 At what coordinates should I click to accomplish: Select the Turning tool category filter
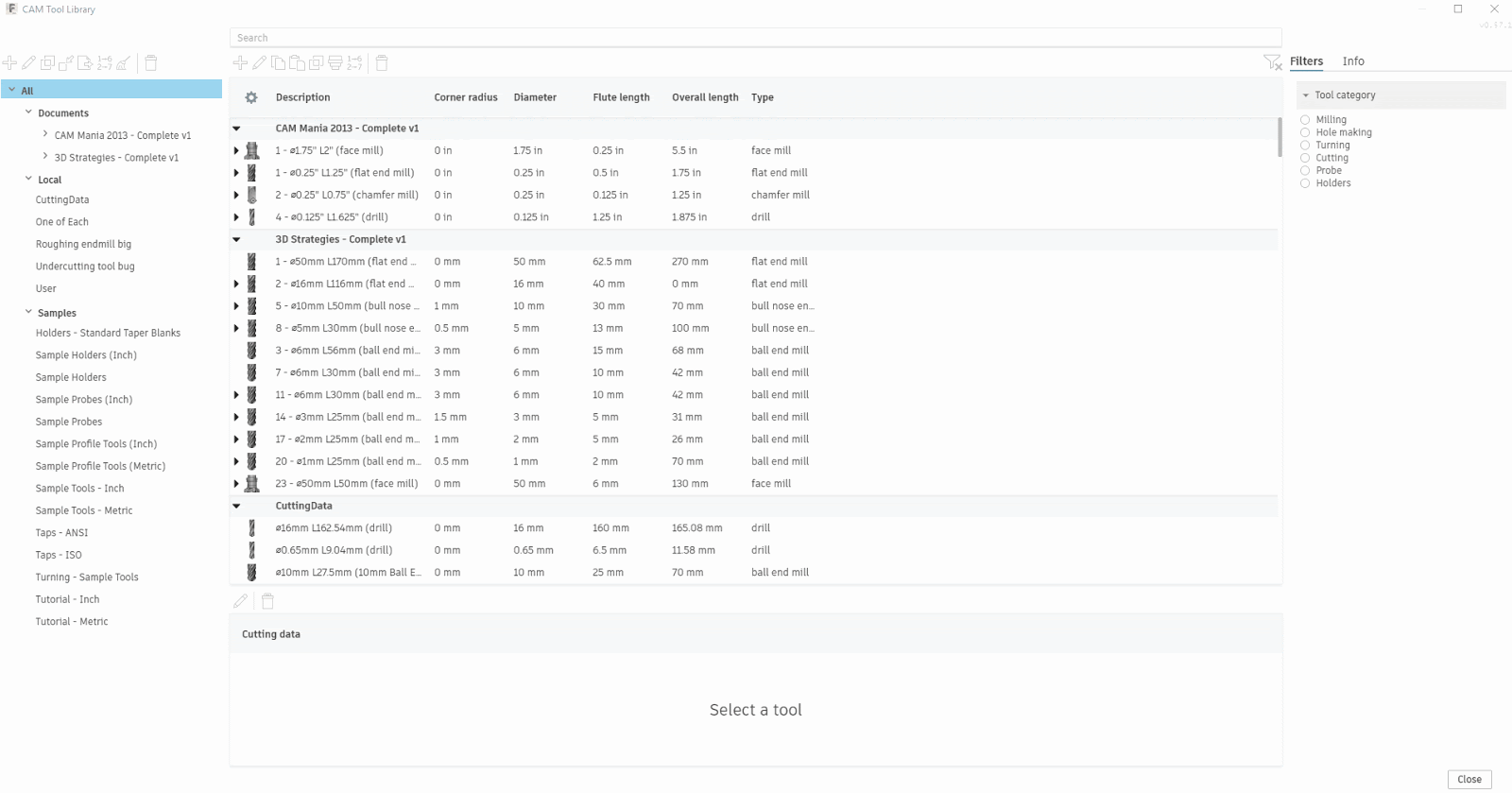click(x=1305, y=146)
